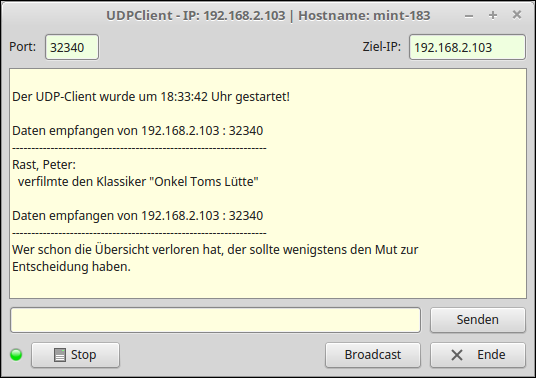Focus the Port field showing 32340
The width and height of the screenshot is (536, 378).
pyautogui.click(x=72, y=47)
